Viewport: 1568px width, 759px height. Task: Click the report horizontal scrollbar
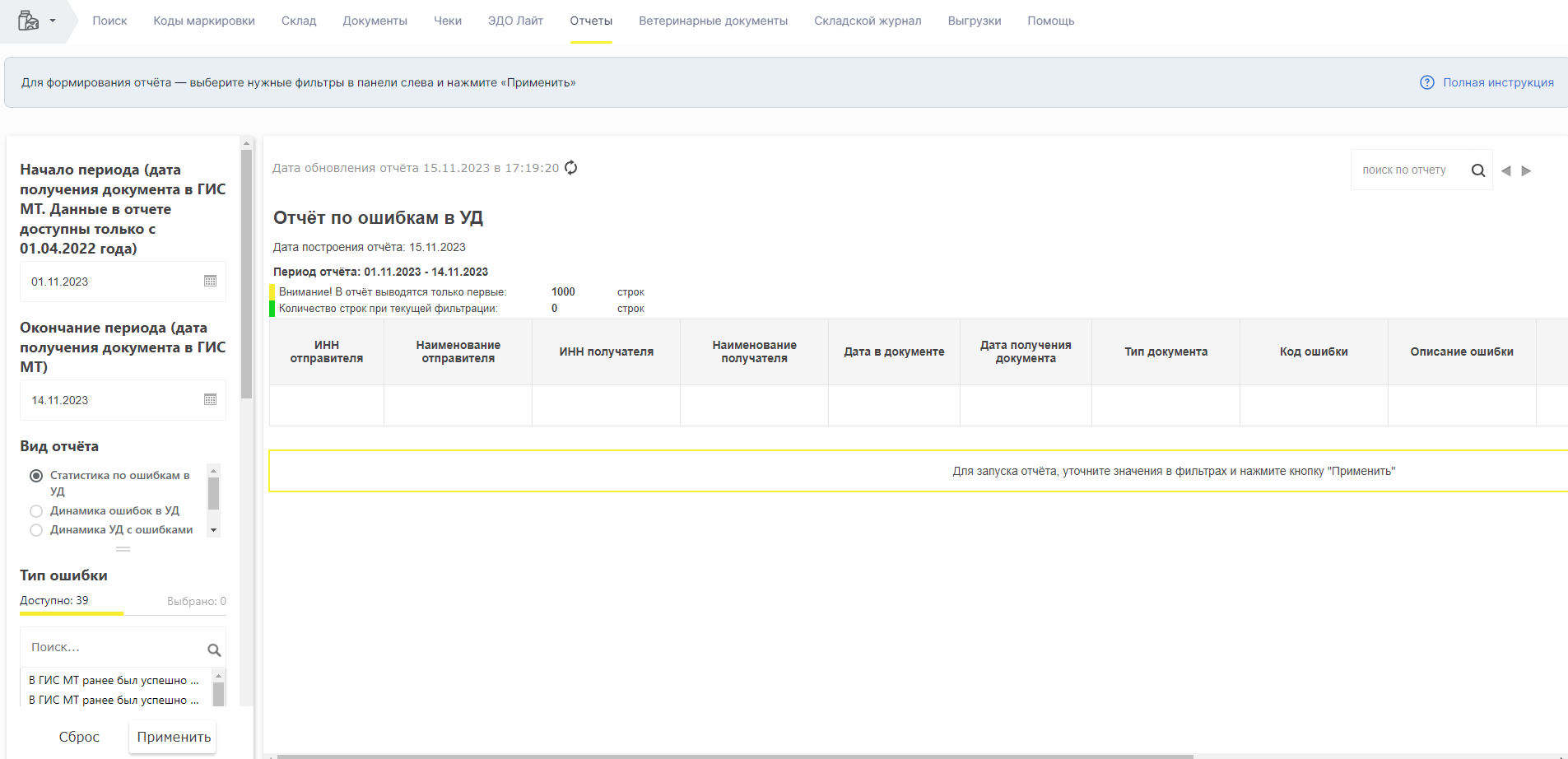735,756
